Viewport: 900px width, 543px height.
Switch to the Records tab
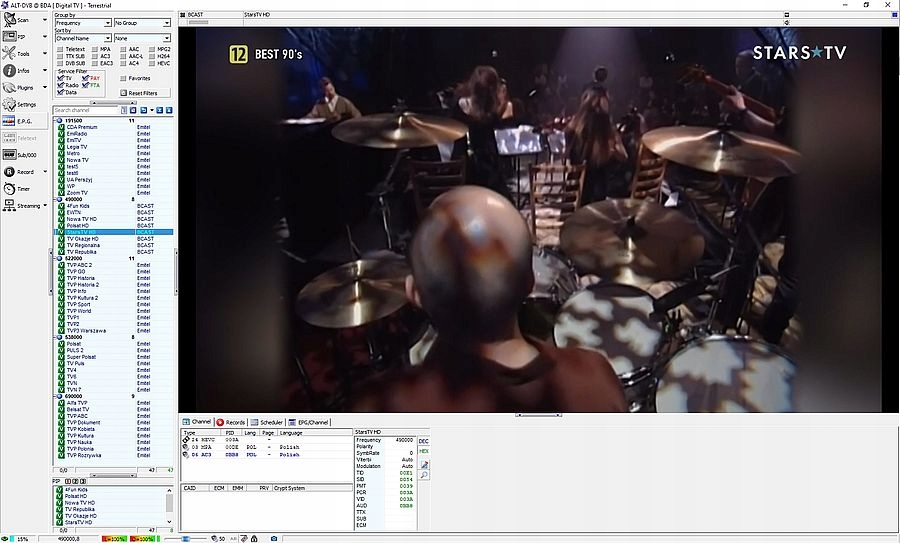point(231,422)
